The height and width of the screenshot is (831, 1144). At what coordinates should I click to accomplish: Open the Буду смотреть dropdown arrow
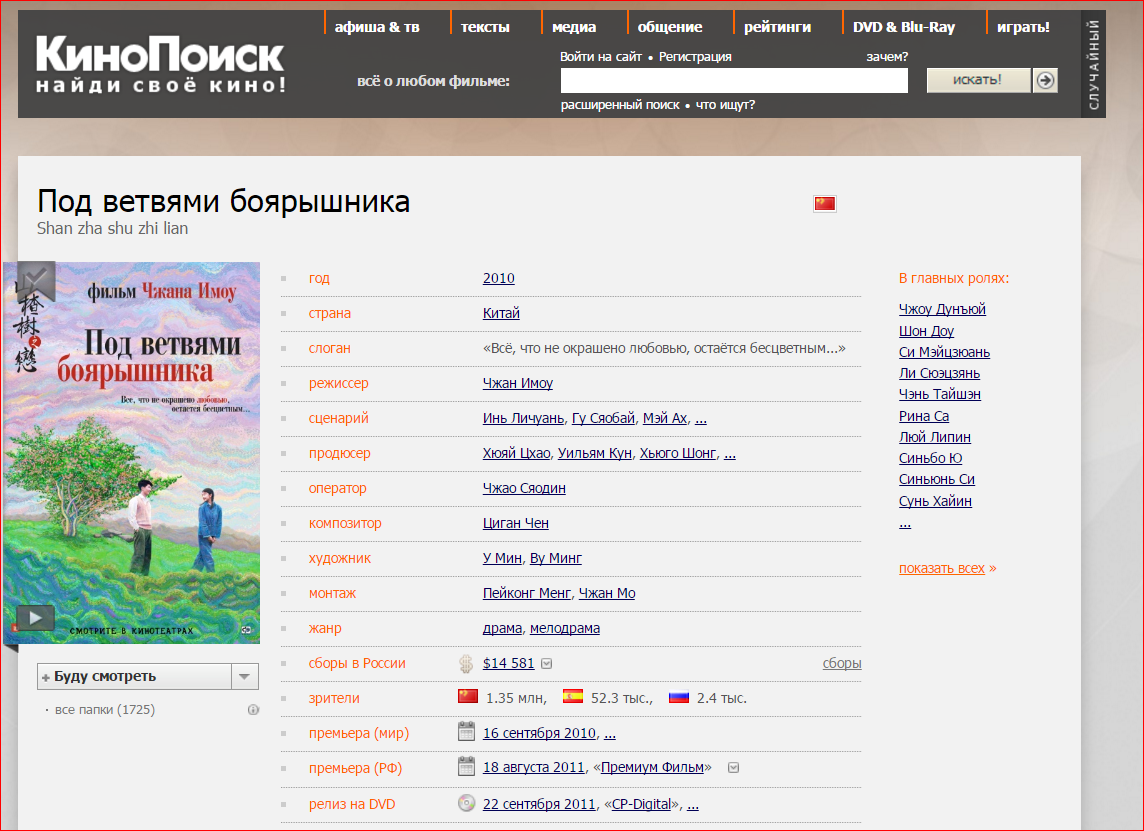(x=245, y=677)
